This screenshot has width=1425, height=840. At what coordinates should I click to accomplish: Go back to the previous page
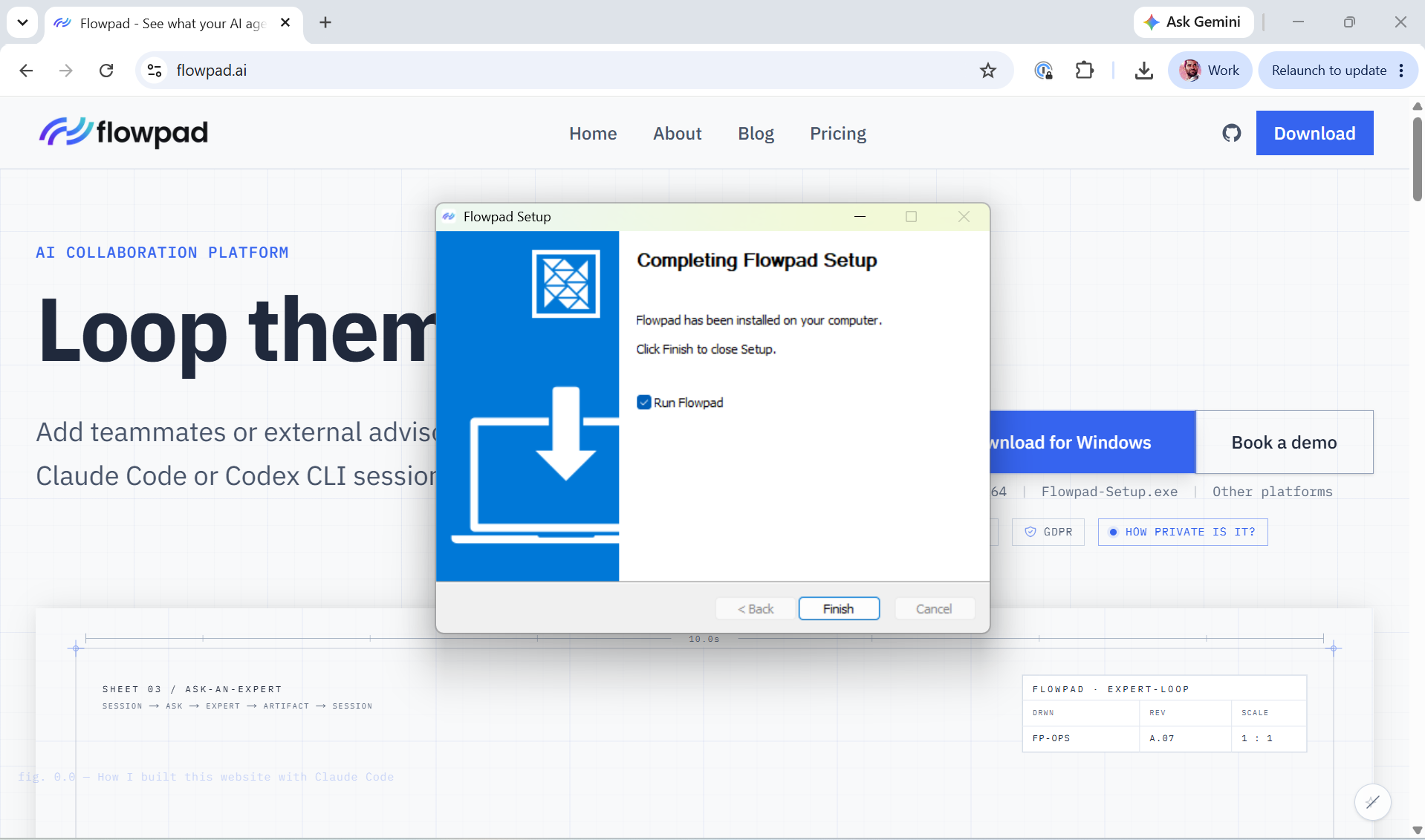(x=26, y=71)
